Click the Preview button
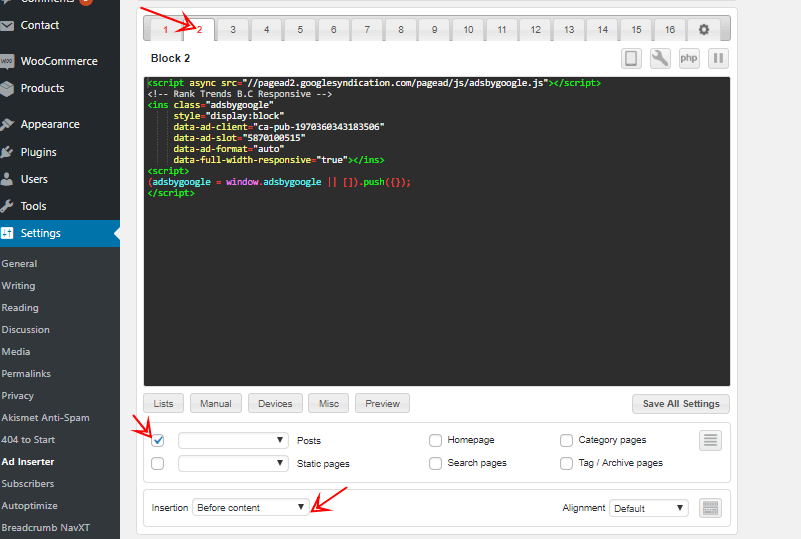 (x=383, y=404)
